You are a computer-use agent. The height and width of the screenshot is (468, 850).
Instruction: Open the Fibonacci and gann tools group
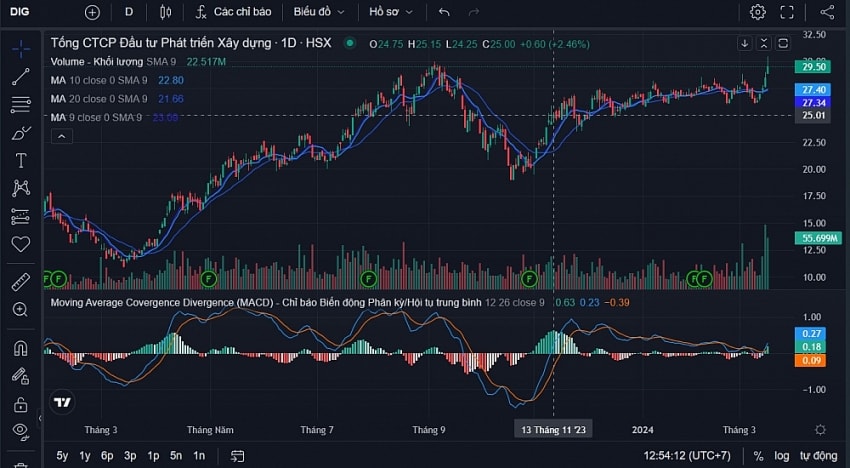(21, 105)
